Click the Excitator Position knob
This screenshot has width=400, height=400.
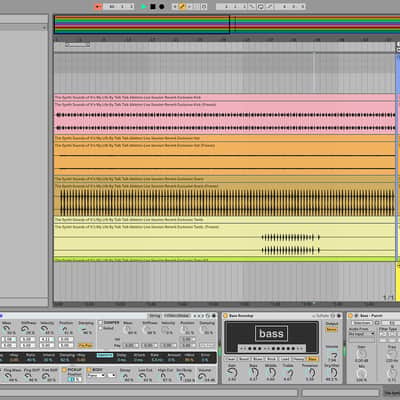[64, 328]
